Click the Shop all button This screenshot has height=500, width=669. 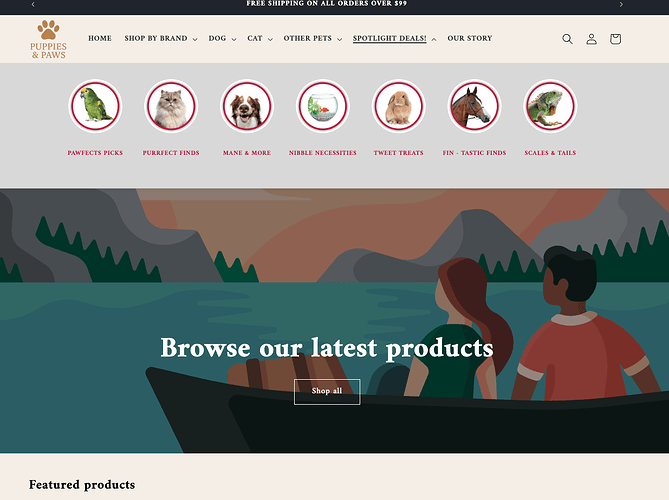(x=327, y=391)
